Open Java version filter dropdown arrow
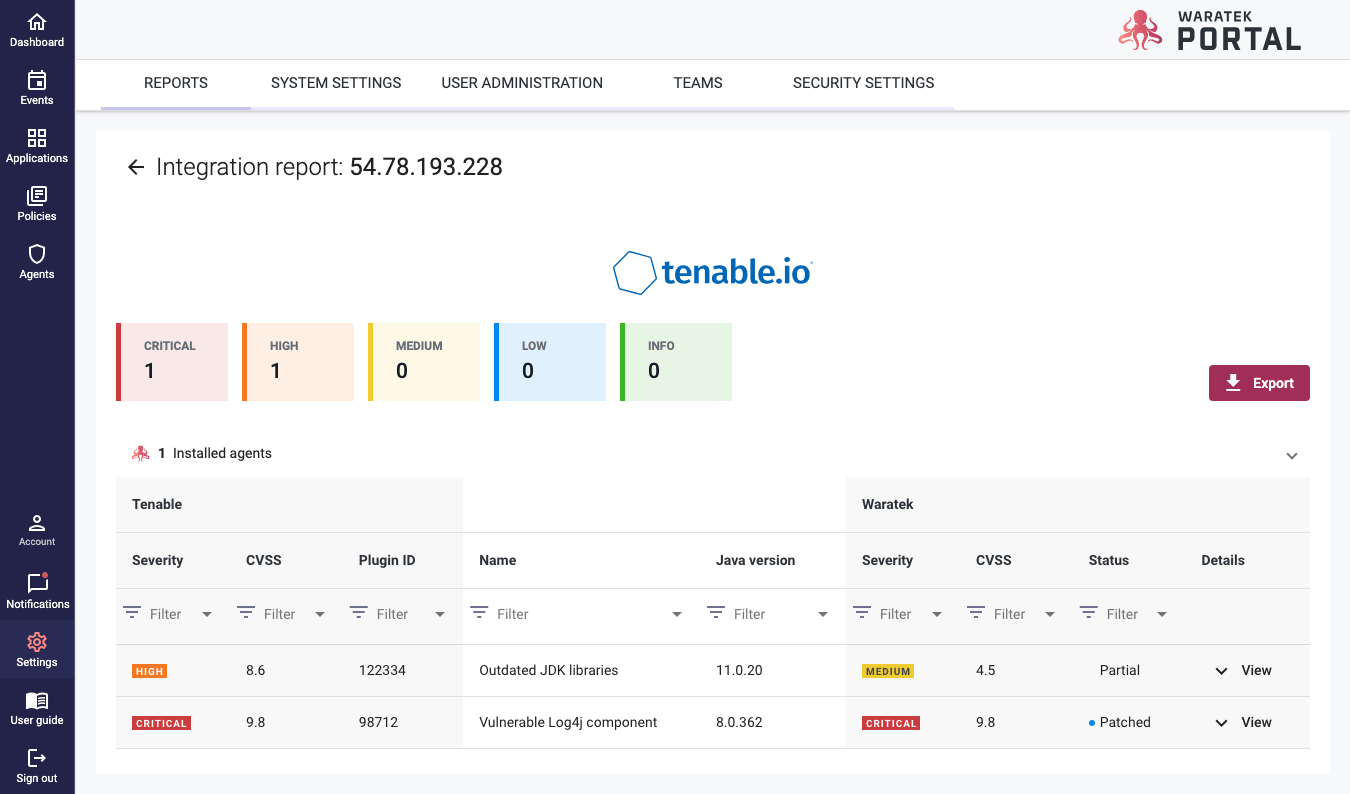 point(823,614)
